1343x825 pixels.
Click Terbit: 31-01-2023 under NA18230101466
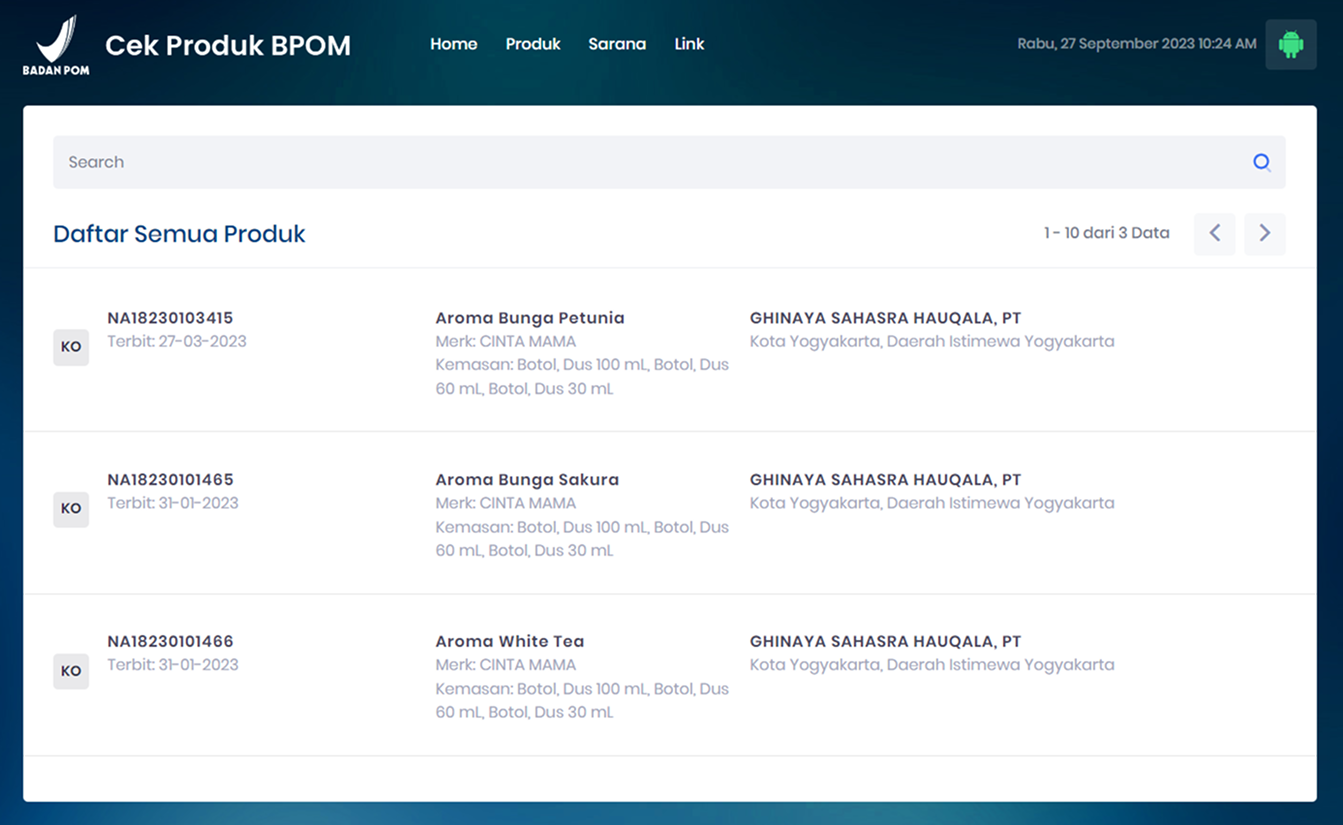[x=173, y=665]
